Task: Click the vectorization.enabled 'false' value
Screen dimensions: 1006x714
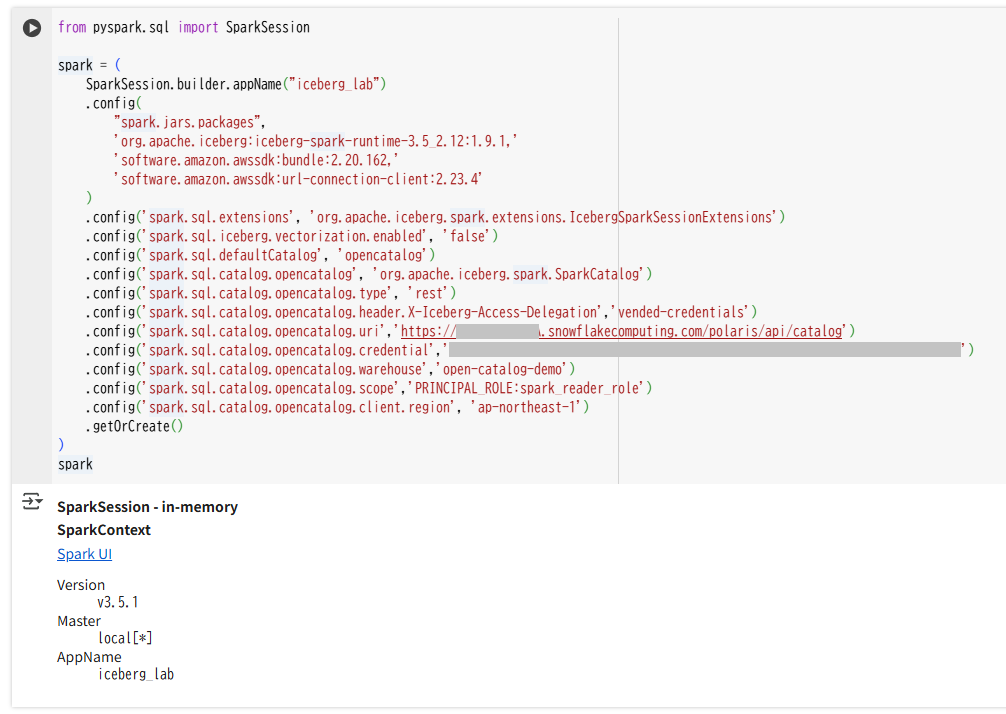Action: click(x=466, y=236)
